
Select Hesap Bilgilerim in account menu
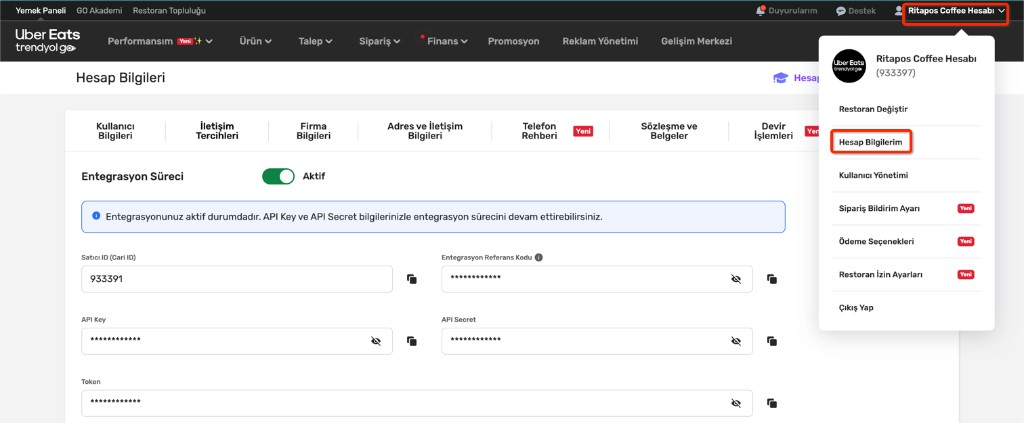tap(871, 142)
